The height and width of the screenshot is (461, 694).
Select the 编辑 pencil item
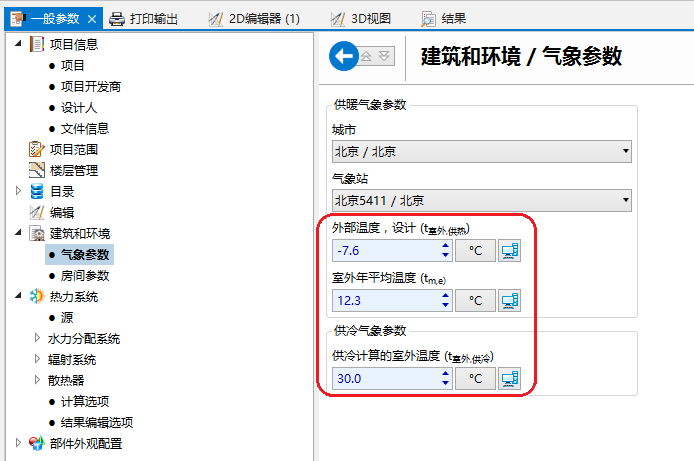62,212
